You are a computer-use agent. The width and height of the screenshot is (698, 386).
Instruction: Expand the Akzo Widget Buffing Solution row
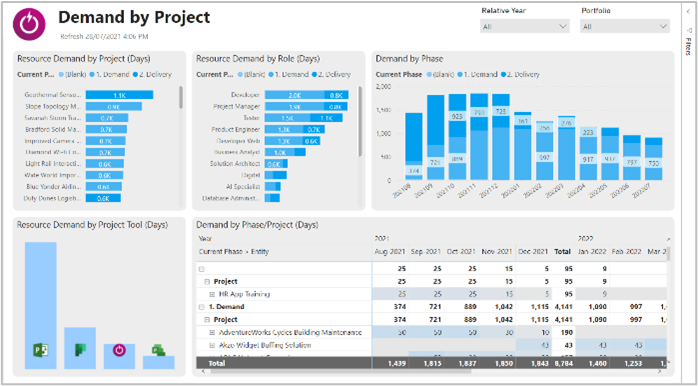(212, 345)
